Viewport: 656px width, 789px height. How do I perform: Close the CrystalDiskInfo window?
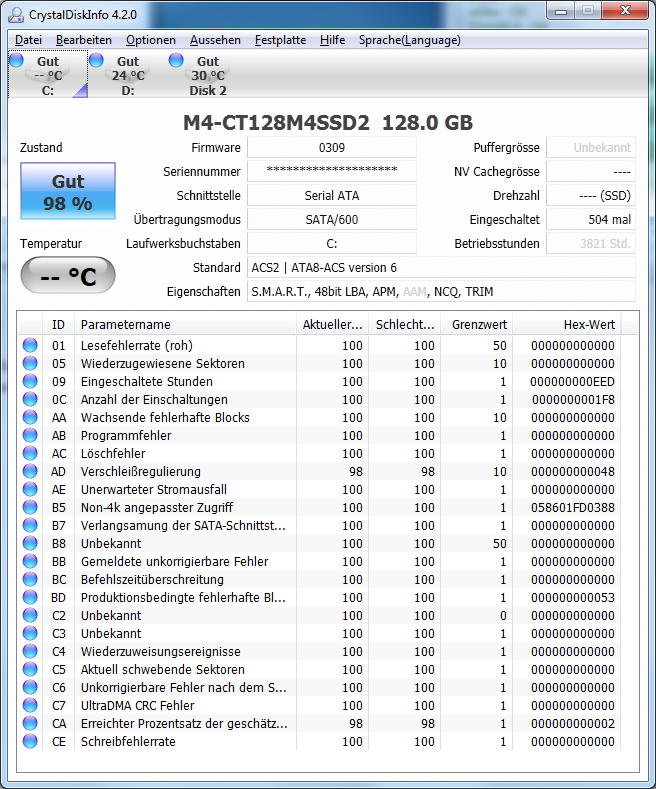pyautogui.click(x=624, y=11)
